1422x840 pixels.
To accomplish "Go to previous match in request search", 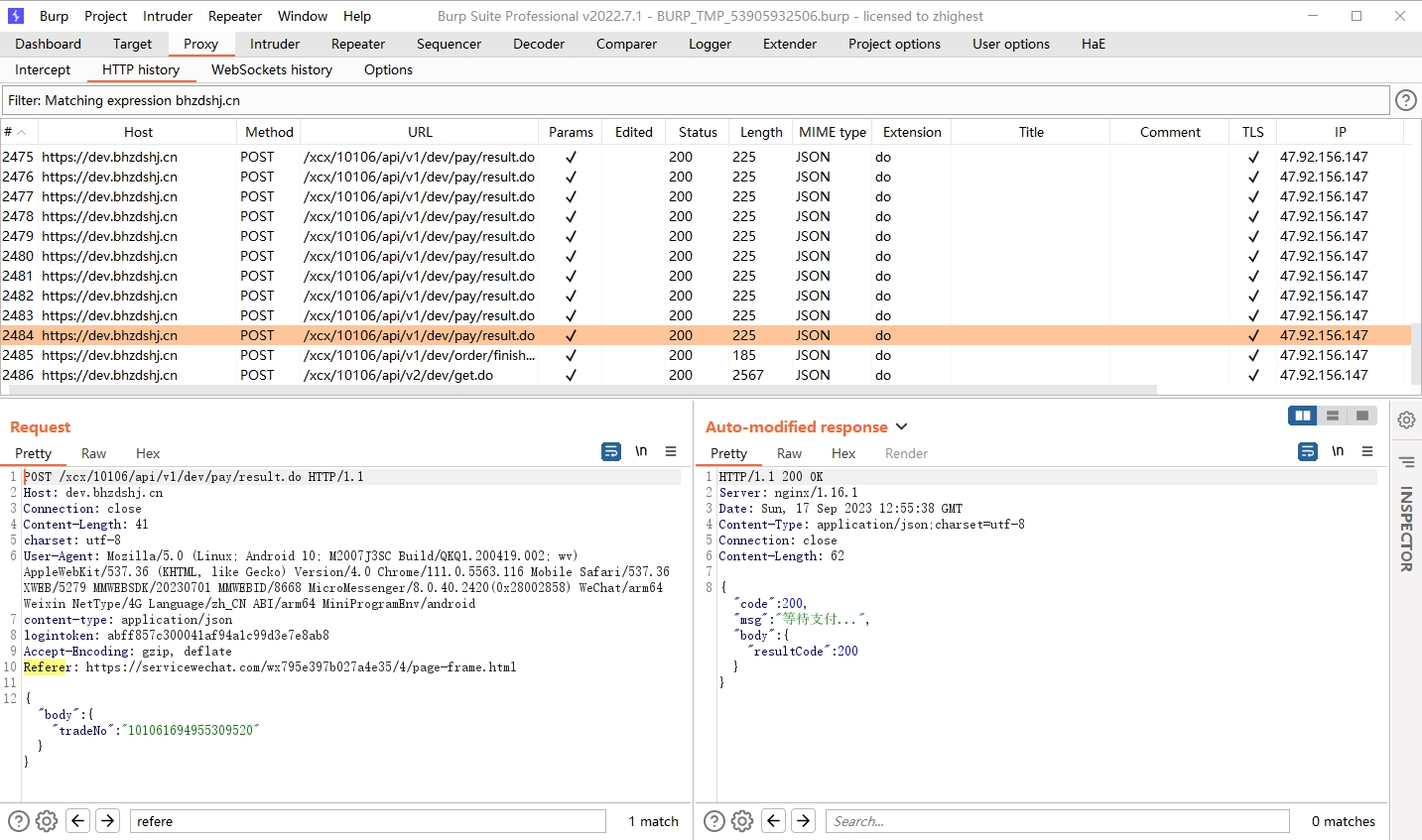I will (78, 821).
